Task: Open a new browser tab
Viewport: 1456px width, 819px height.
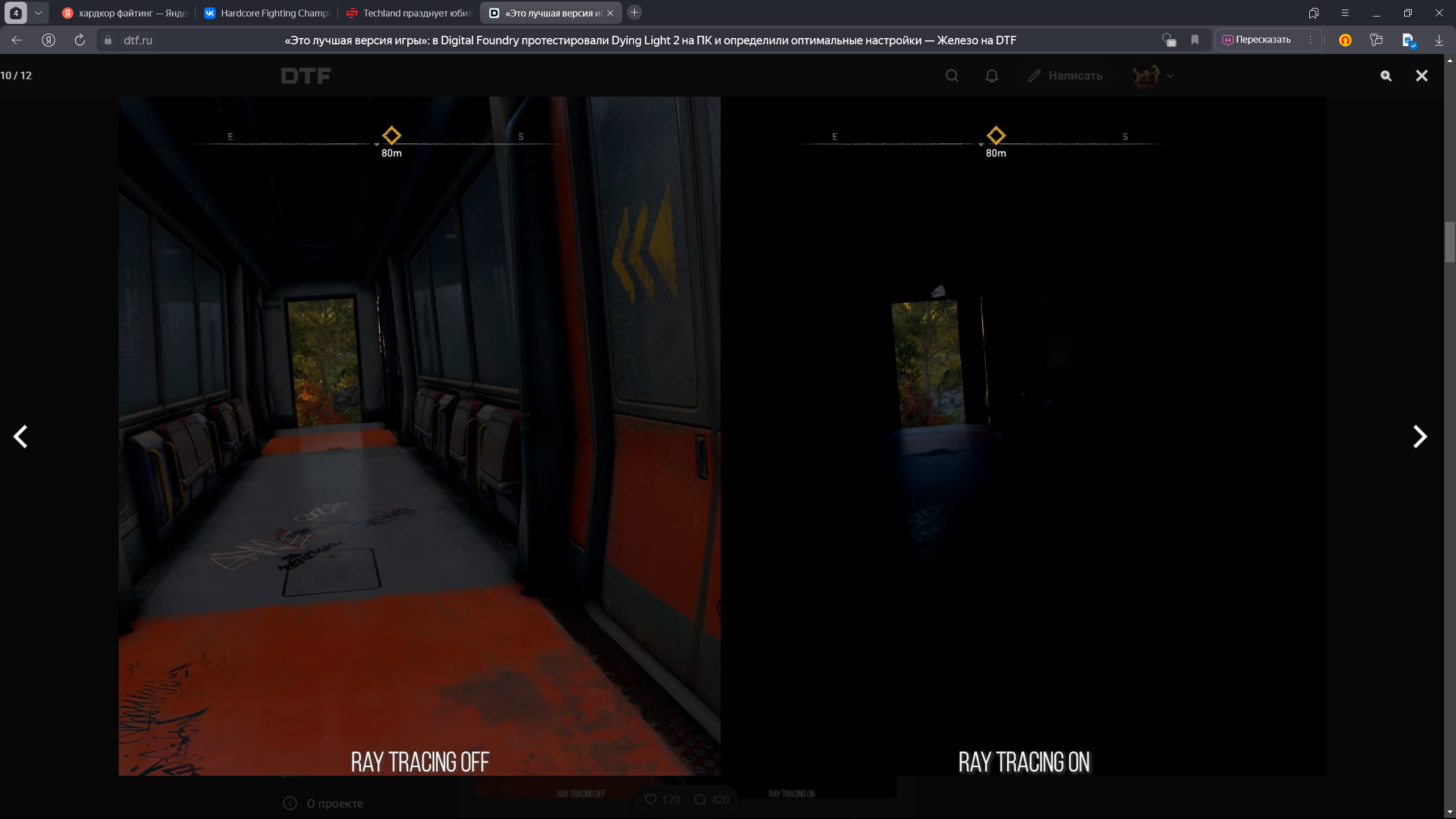Action: (635, 13)
